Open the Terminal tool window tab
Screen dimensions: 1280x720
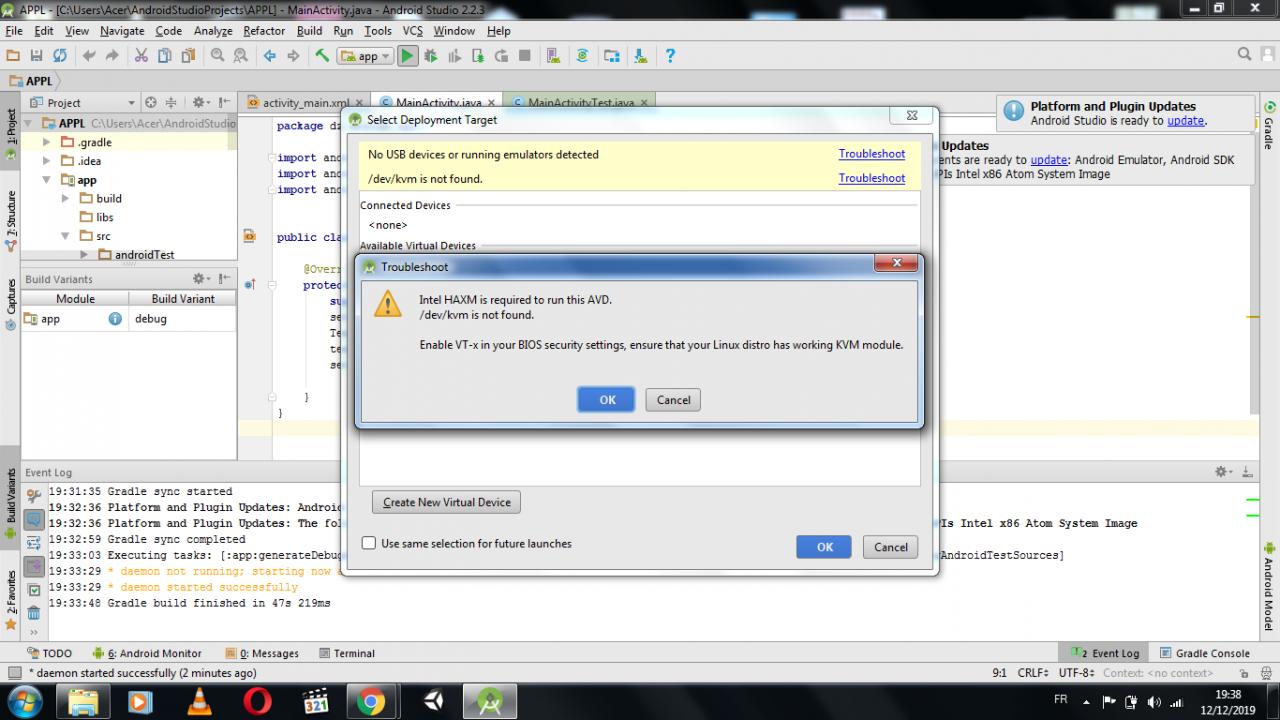click(x=347, y=653)
